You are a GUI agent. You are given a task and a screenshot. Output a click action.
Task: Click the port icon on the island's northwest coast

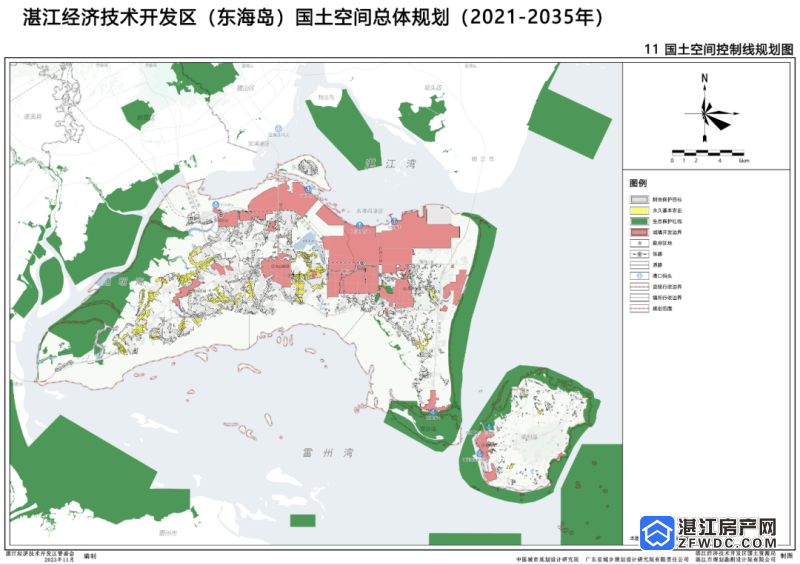(x=216, y=205)
